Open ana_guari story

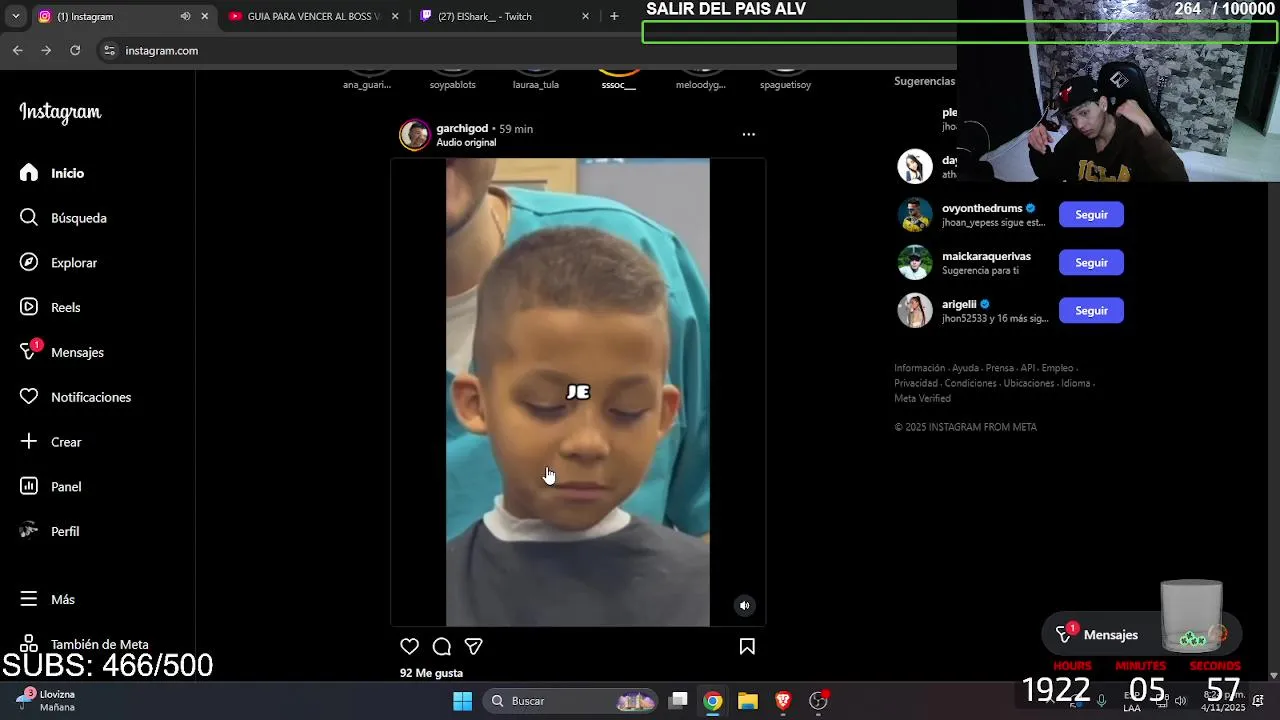367,78
